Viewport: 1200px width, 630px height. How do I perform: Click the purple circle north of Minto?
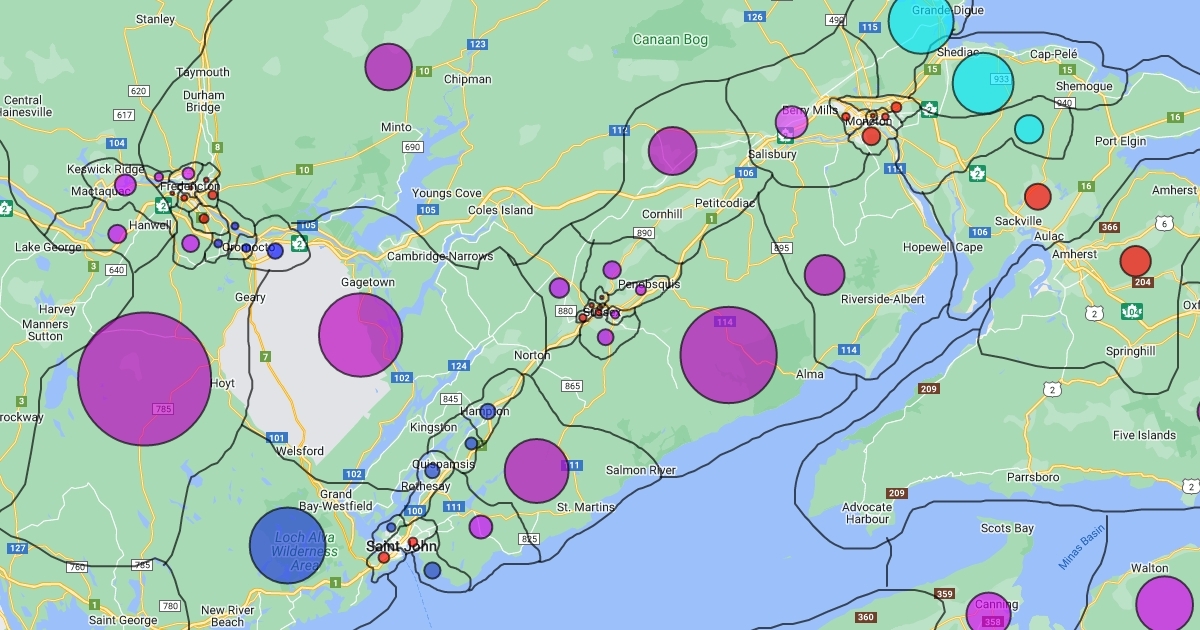click(x=388, y=67)
